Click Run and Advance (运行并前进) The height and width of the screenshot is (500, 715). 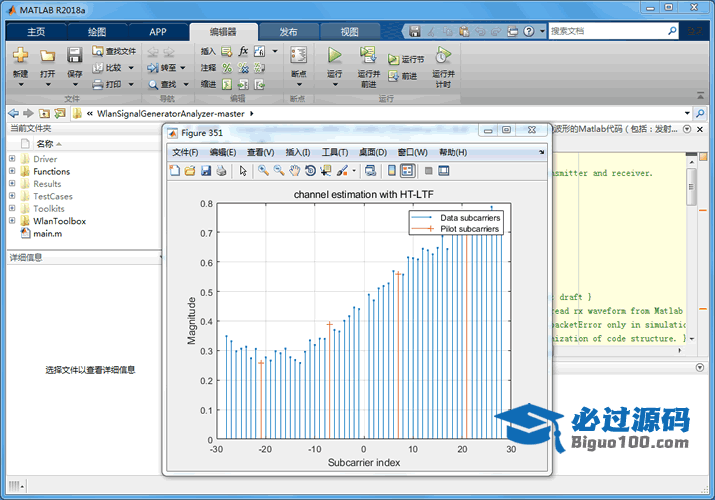tap(368, 67)
